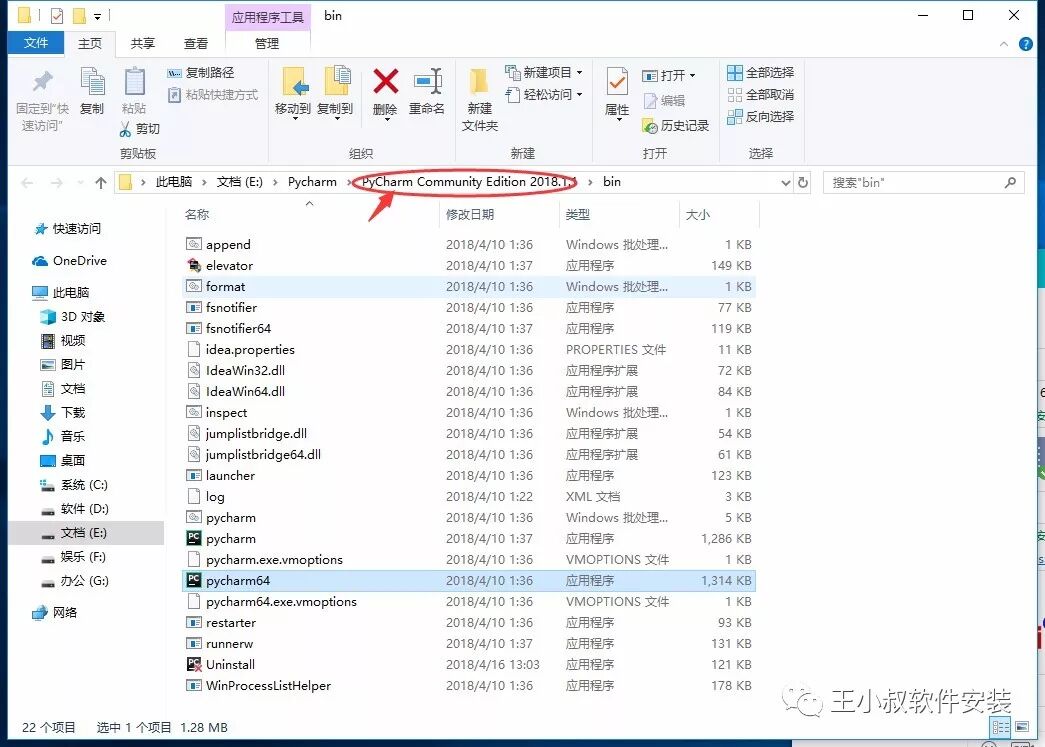Select OneDrive in the navigation pane
Viewport: 1045px width, 747px height.
70,261
